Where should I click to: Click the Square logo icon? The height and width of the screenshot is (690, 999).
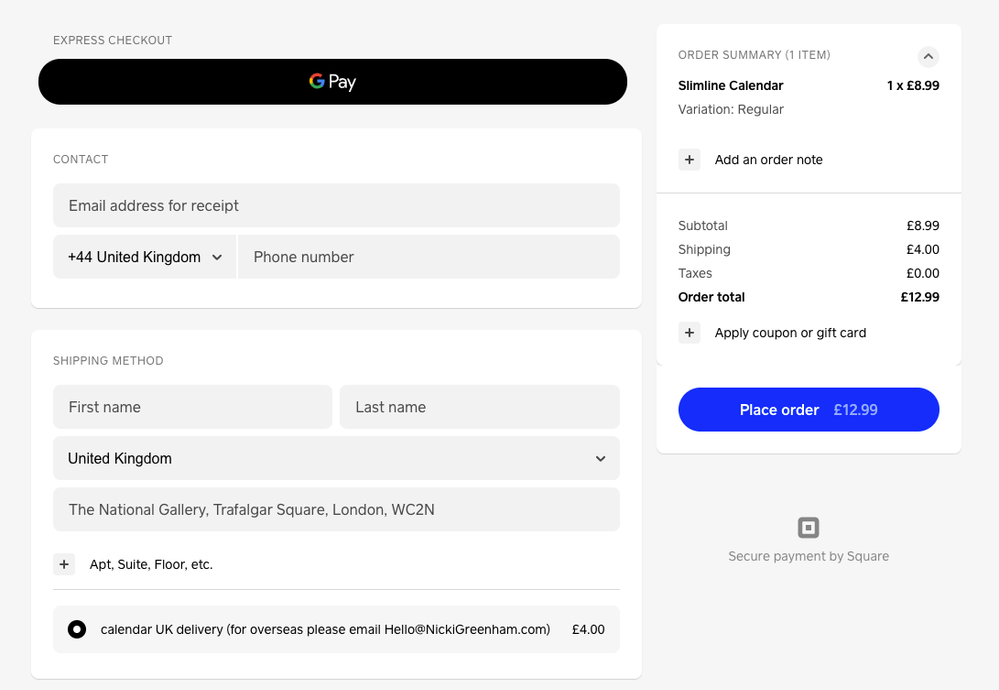tap(808, 527)
